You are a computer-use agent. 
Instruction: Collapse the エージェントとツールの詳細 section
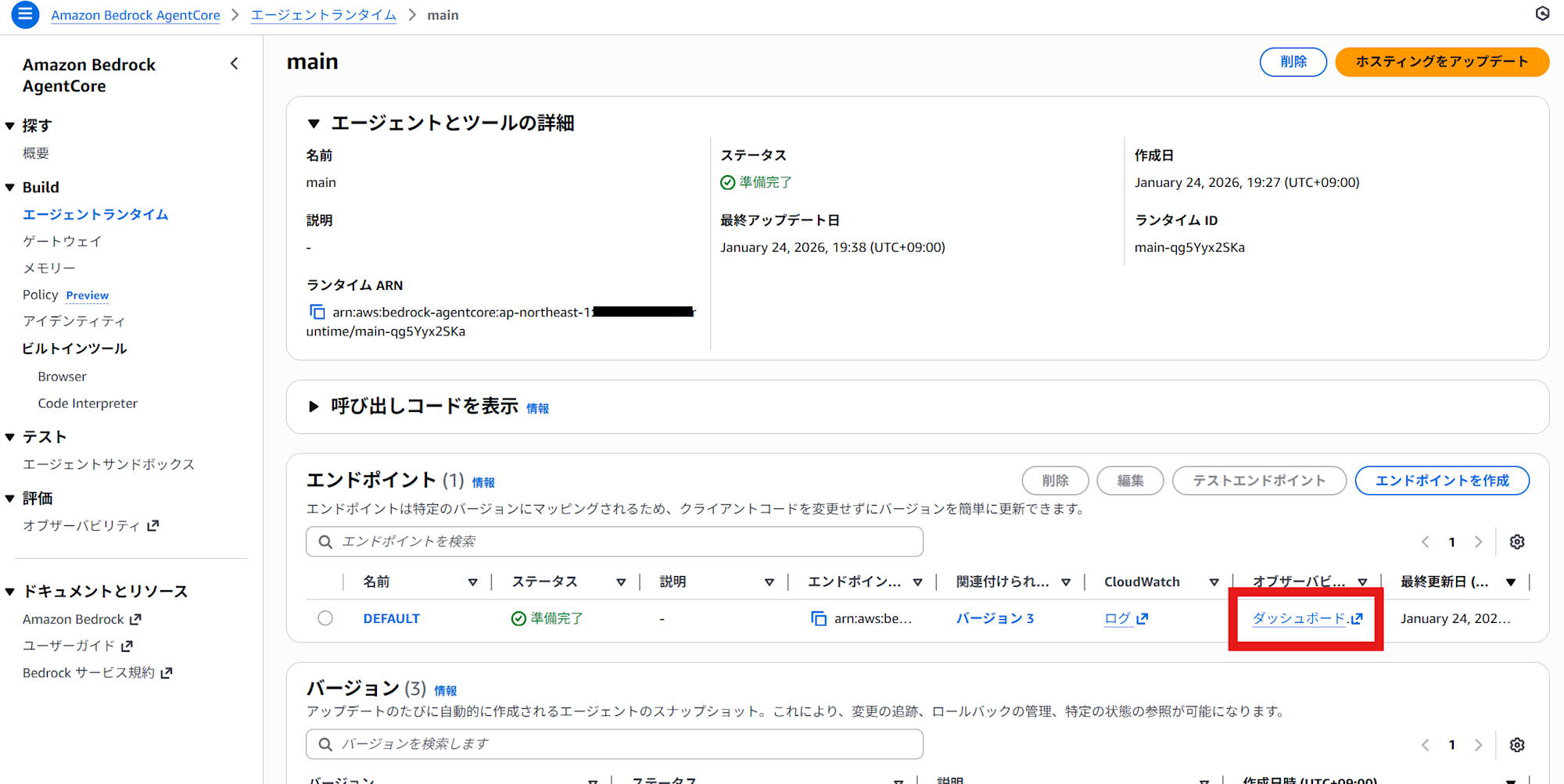314,123
